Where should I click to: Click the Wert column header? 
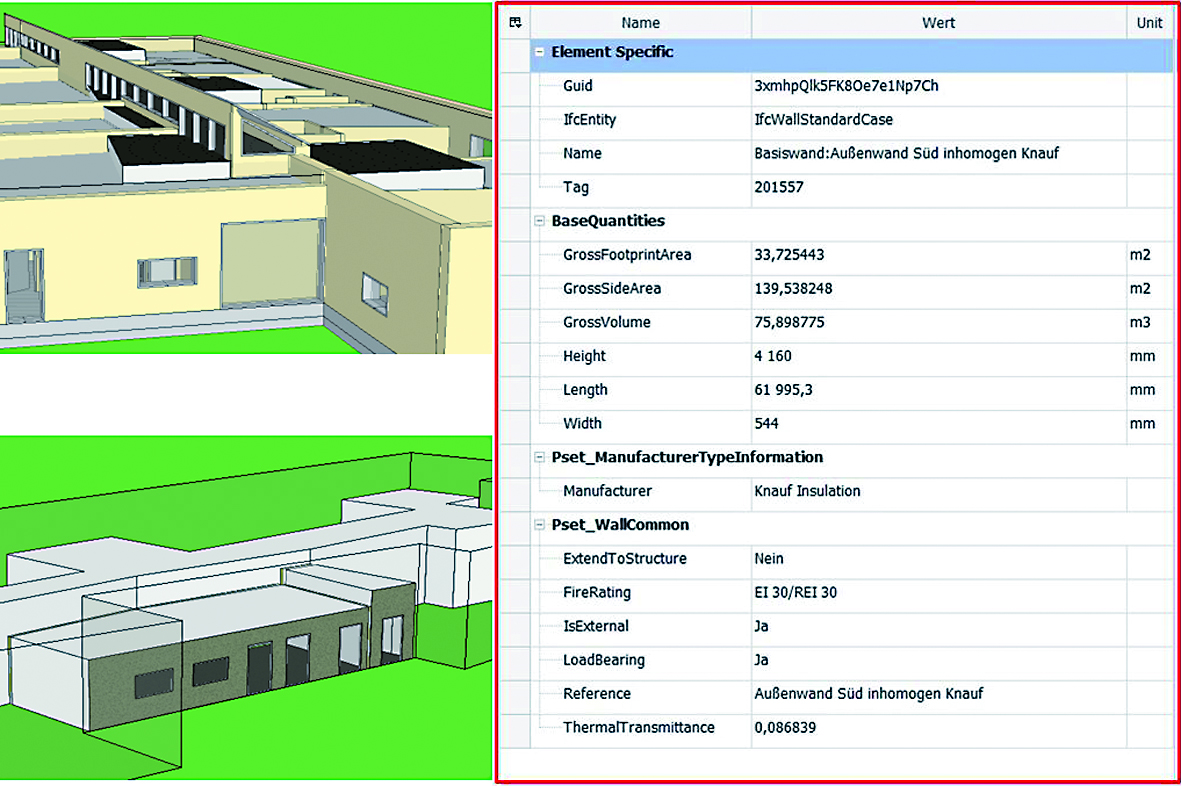pos(938,22)
